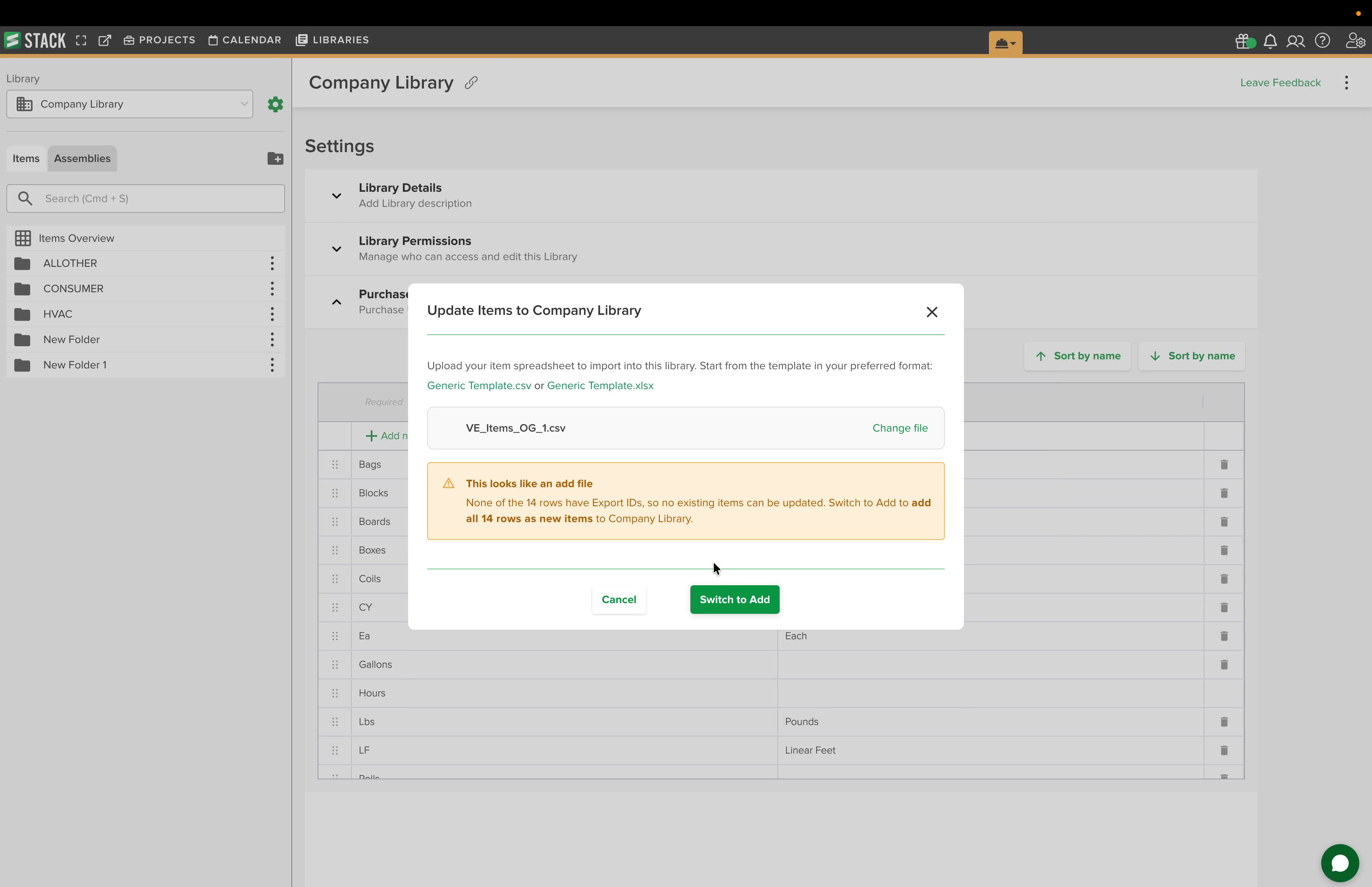Image resolution: width=1372 pixels, height=887 pixels.
Task: Open user account settings icon
Action: (x=1355, y=41)
